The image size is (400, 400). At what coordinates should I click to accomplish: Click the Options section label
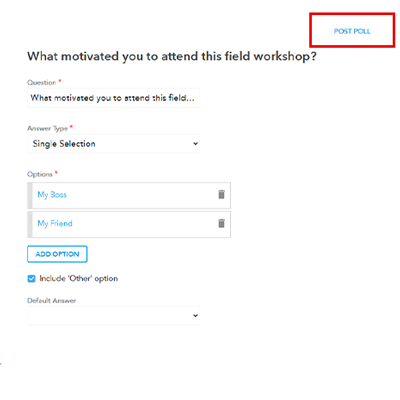[x=40, y=174]
